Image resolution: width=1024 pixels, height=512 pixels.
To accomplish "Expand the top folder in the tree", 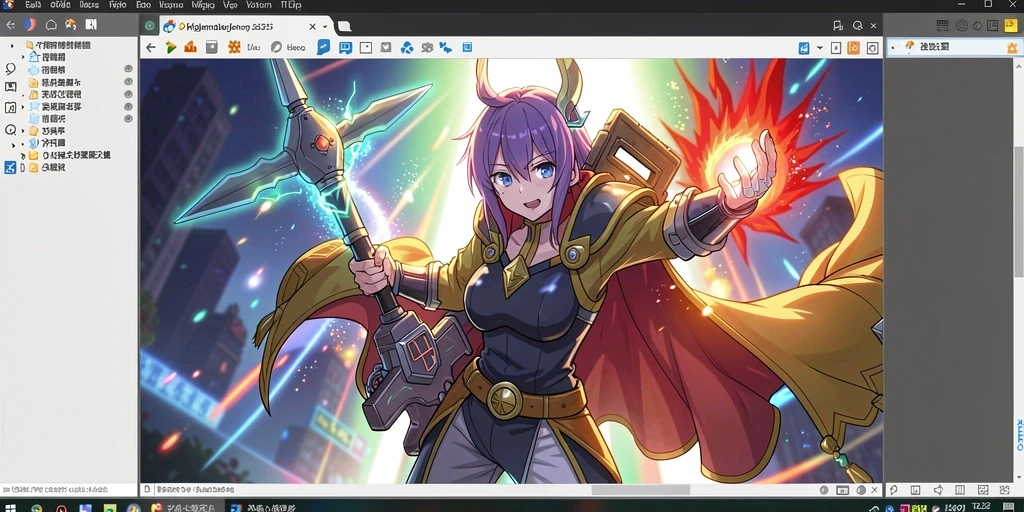I will (12, 45).
